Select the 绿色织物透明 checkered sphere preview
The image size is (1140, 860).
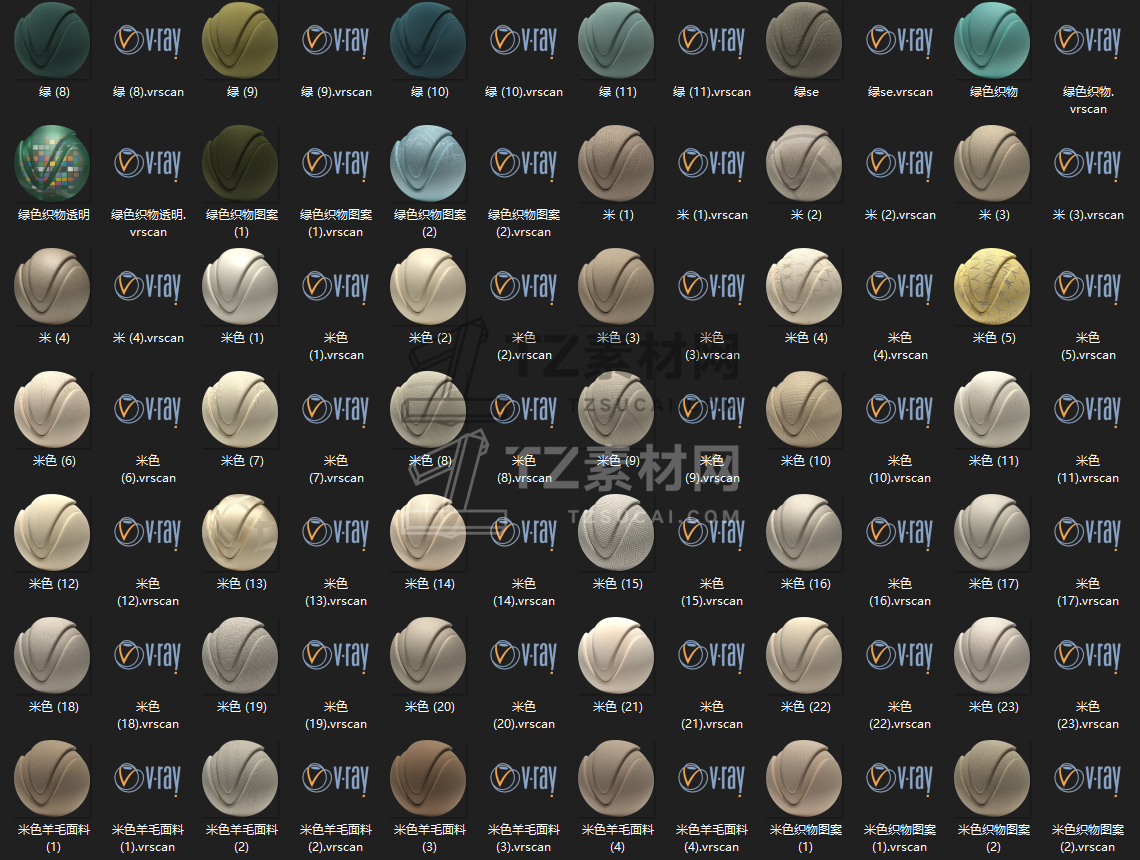click(x=52, y=164)
